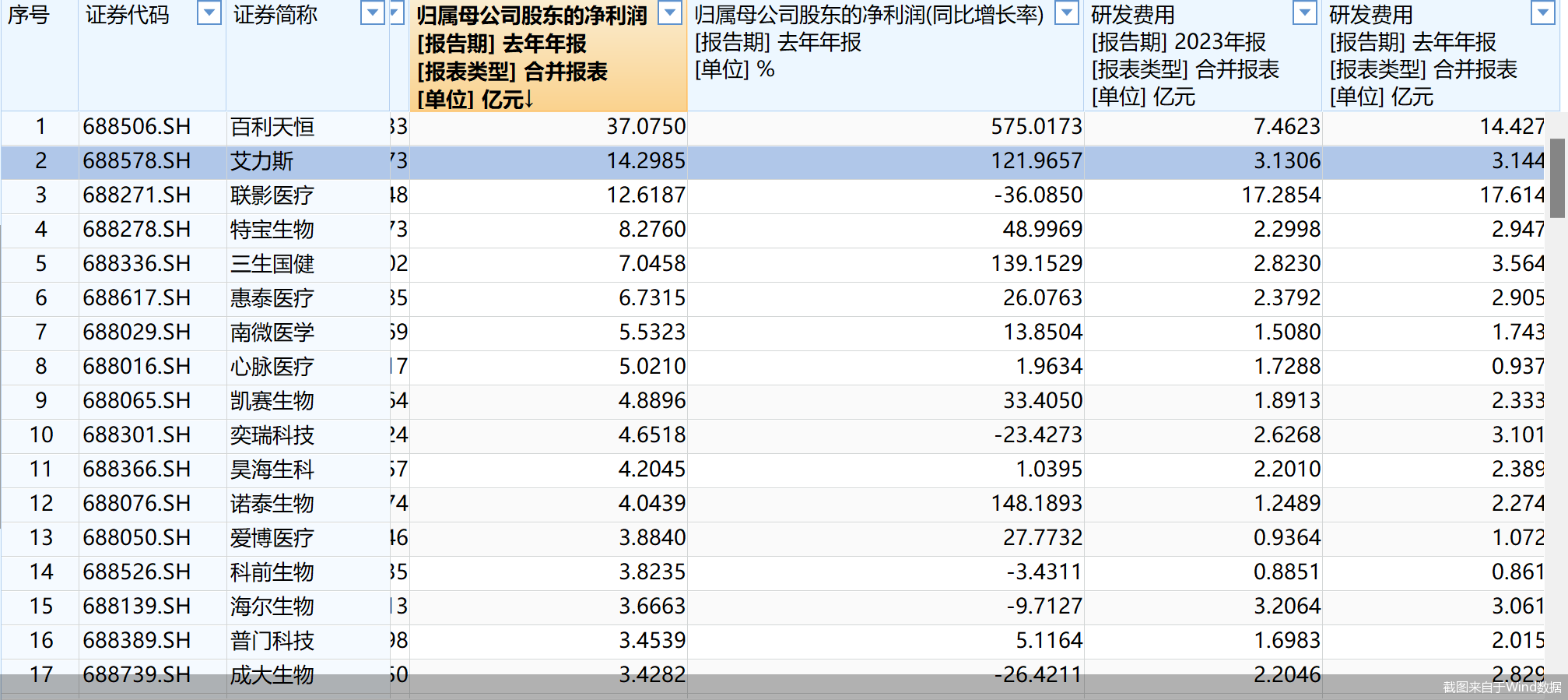Click the highlighted 净利润 亿元 column header

(x=549, y=55)
